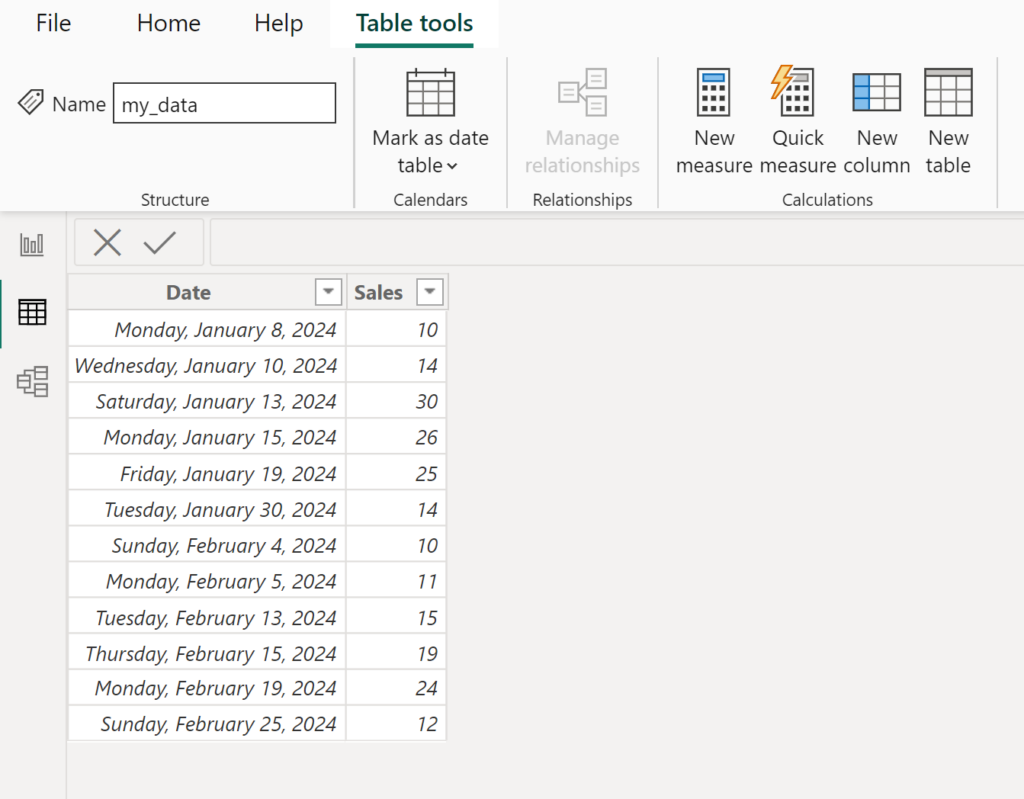Image resolution: width=1024 pixels, height=799 pixels.
Task: Commit the formula with the checkmark
Action: (163, 241)
